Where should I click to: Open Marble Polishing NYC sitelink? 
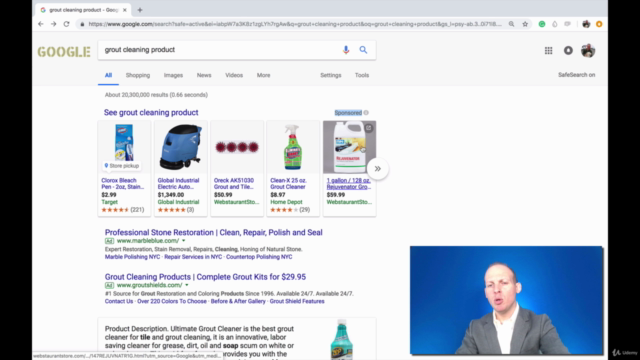tap(132, 257)
